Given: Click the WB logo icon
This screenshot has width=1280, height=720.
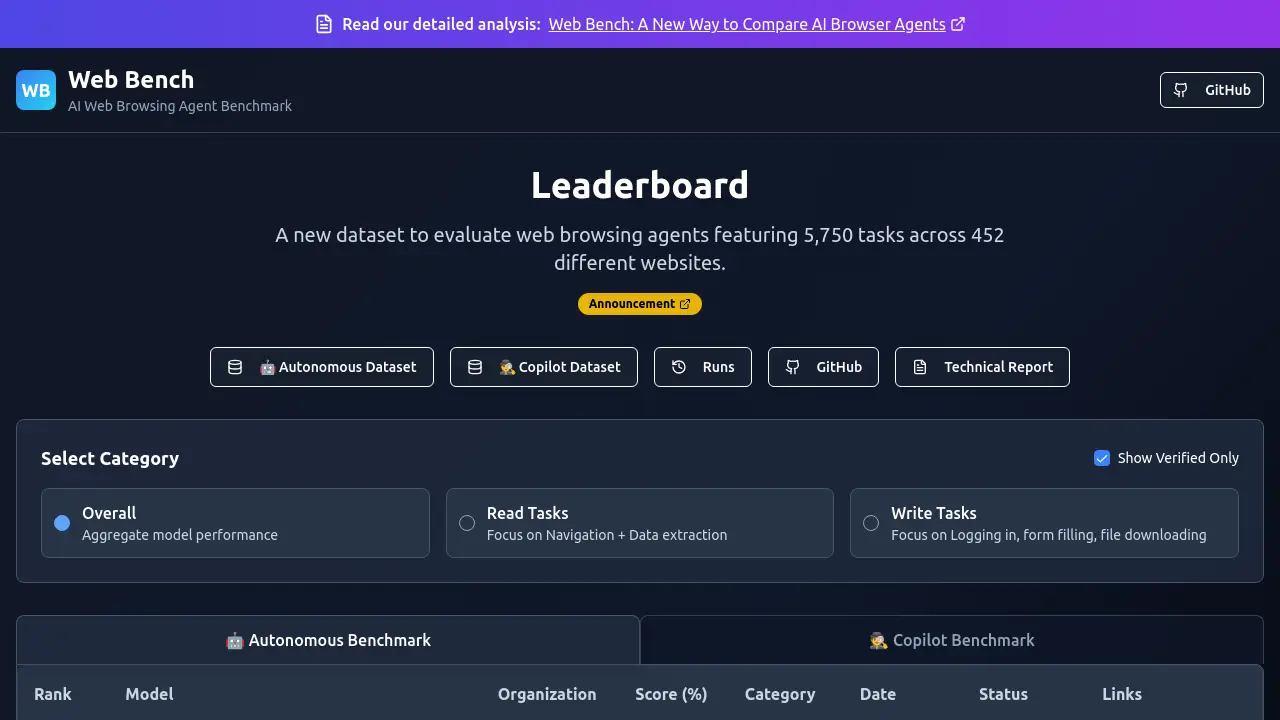Looking at the screenshot, I should [x=36, y=90].
